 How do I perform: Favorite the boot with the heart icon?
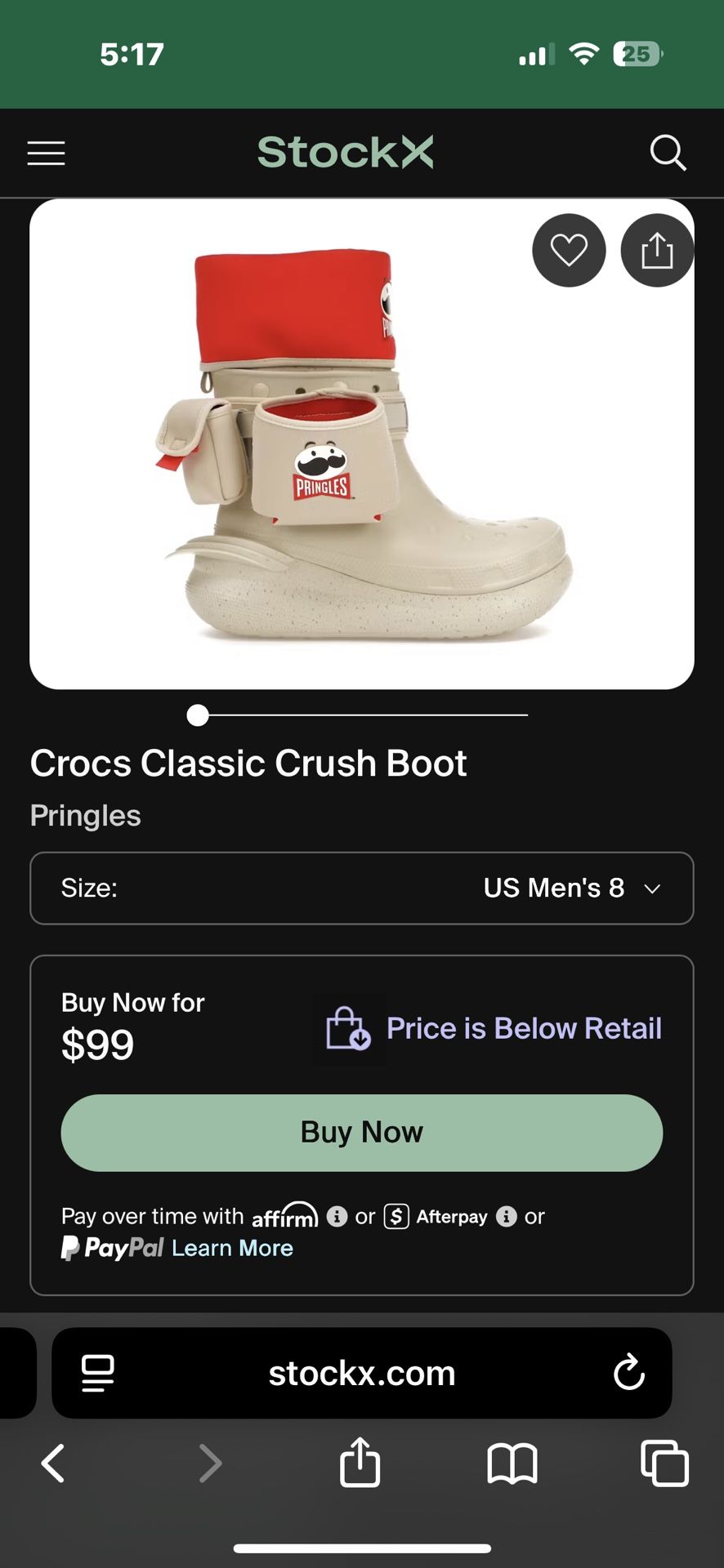pos(569,250)
